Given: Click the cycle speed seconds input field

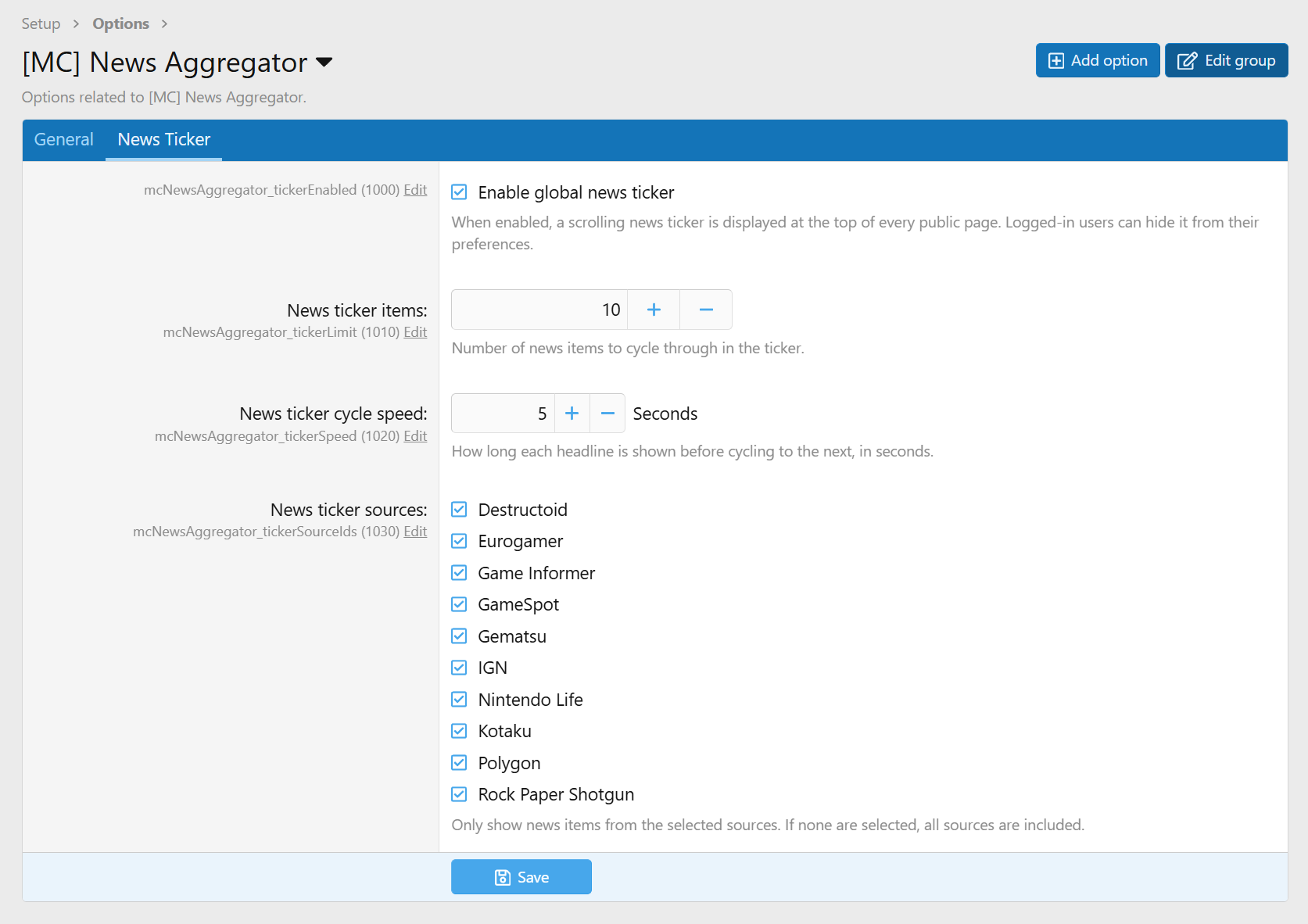Looking at the screenshot, I should (503, 414).
